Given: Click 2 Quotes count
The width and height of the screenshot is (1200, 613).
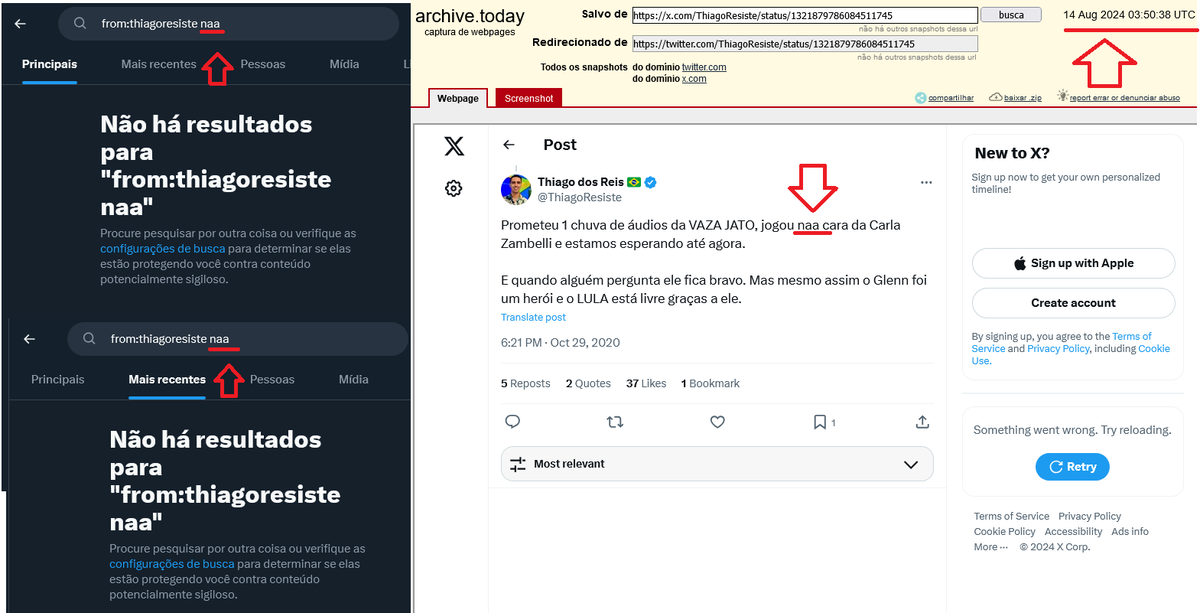Looking at the screenshot, I should click(x=588, y=383).
